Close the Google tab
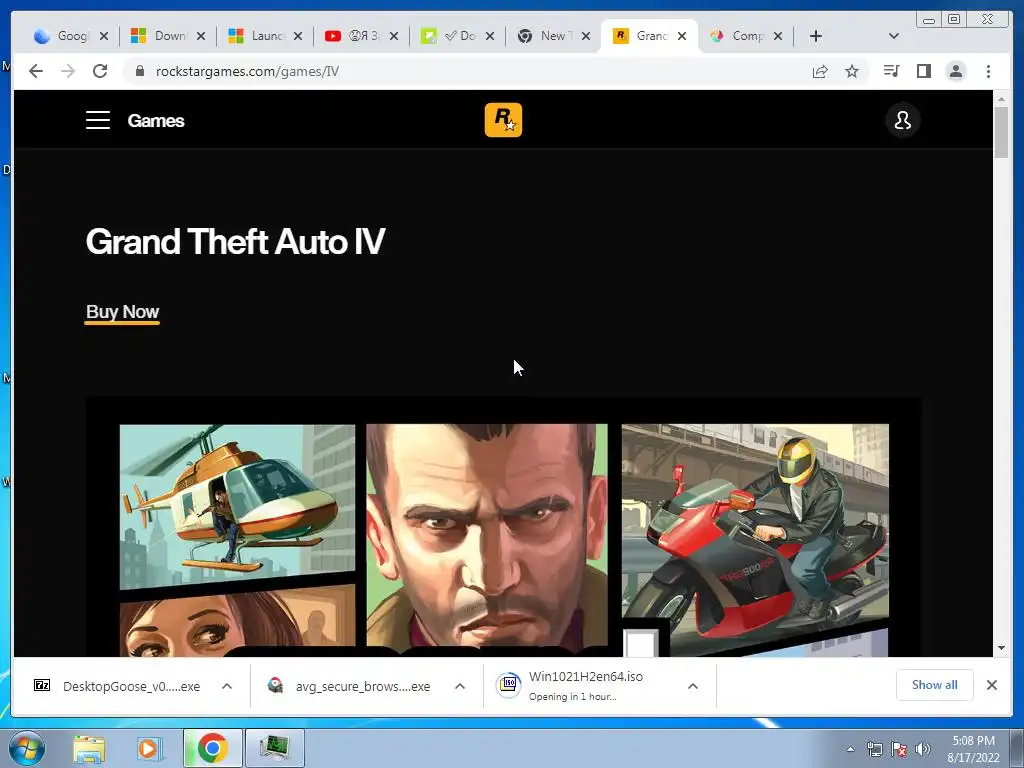 pos(104,36)
